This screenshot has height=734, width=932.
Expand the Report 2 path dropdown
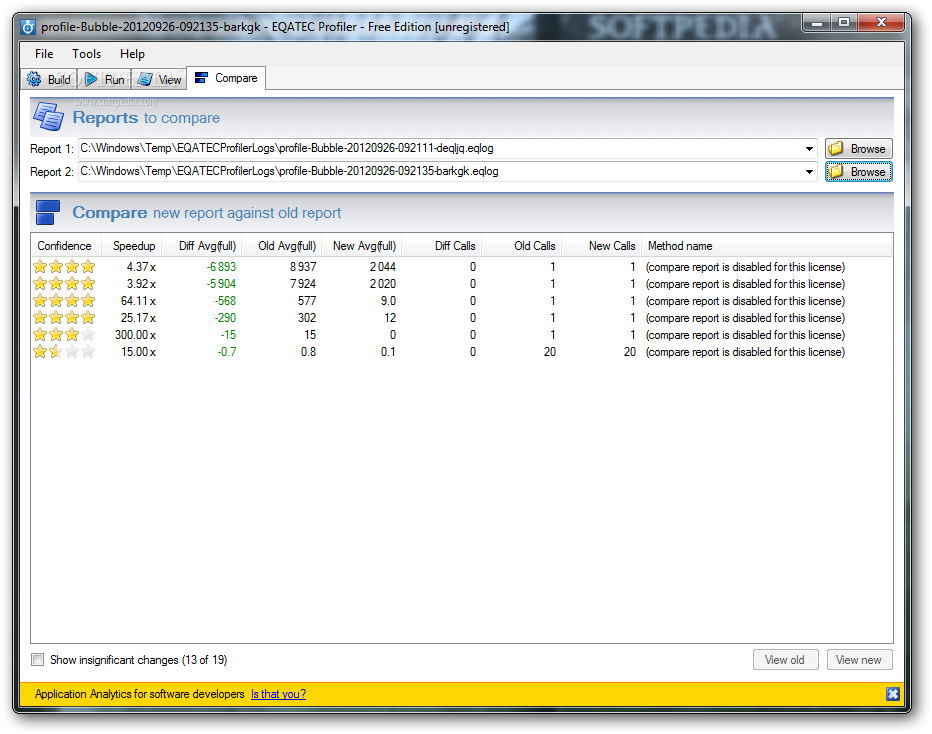click(809, 172)
